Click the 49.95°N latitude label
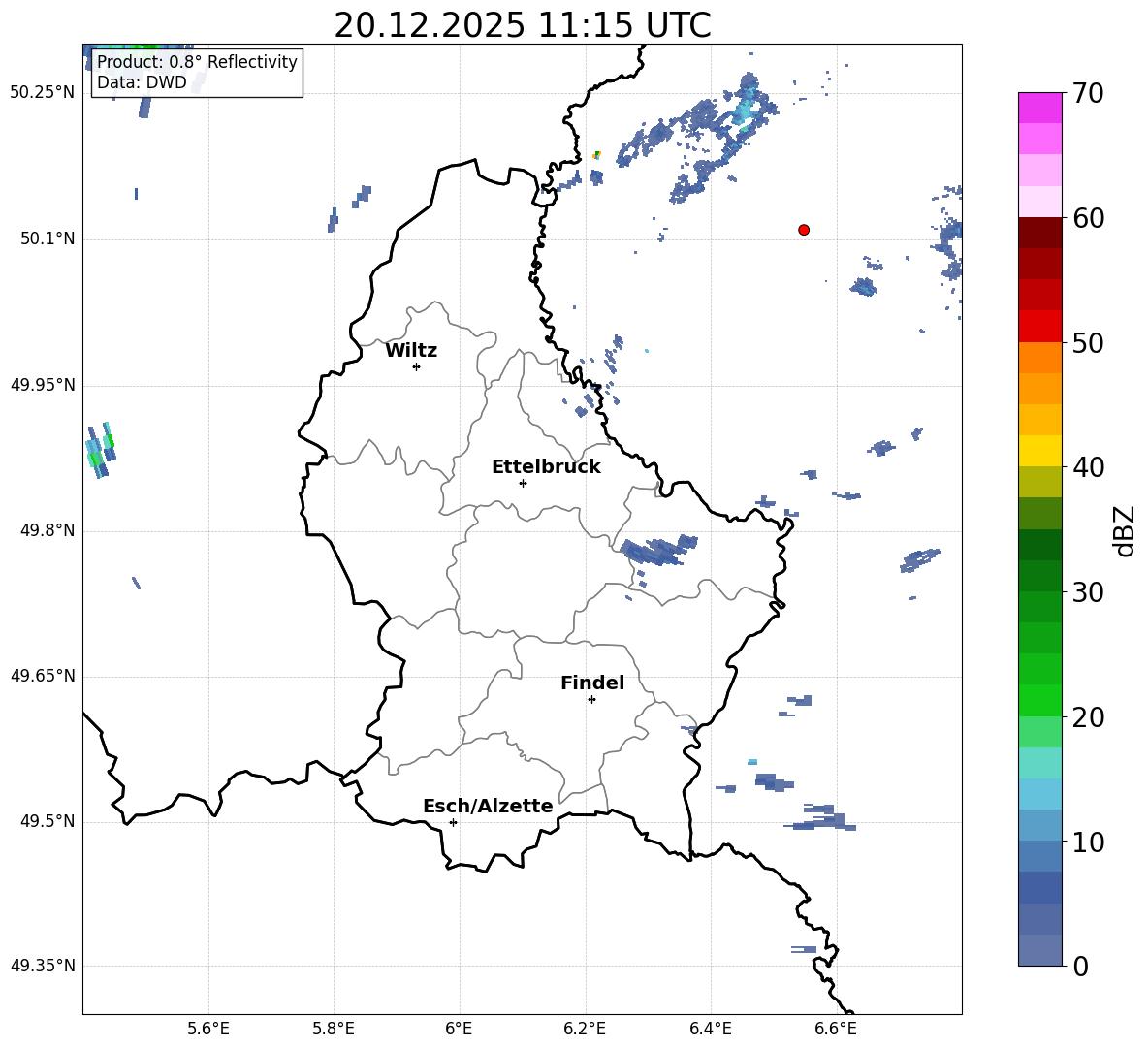This screenshot has width=1148, height=1048. [x=43, y=385]
